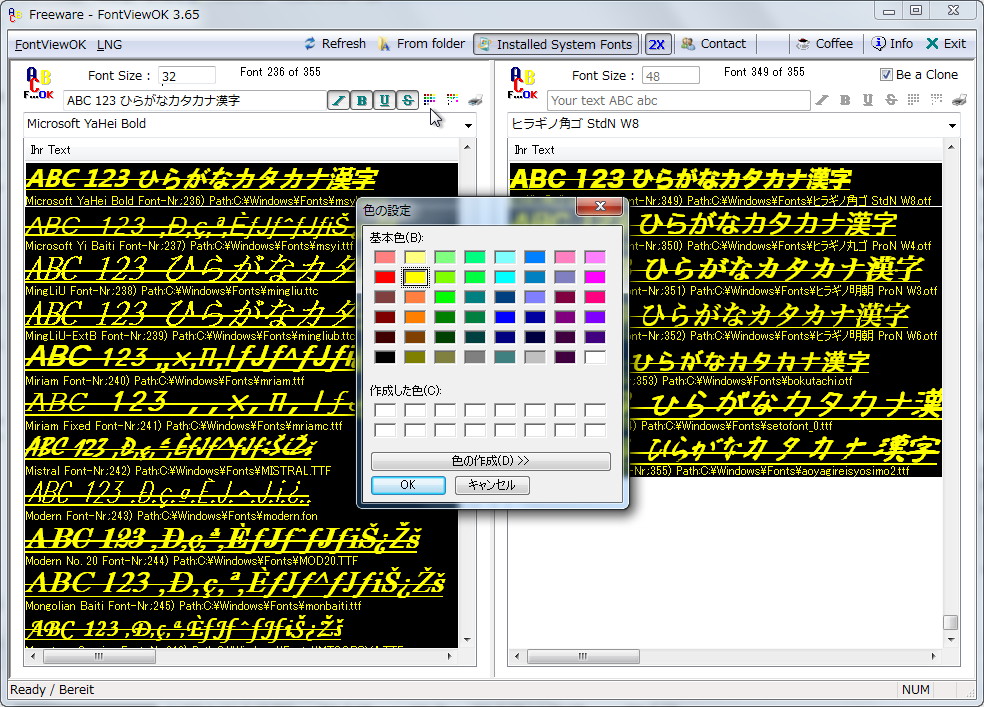This screenshot has width=984, height=707.
Task: Click the left Font Size field
Action: click(x=186, y=76)
